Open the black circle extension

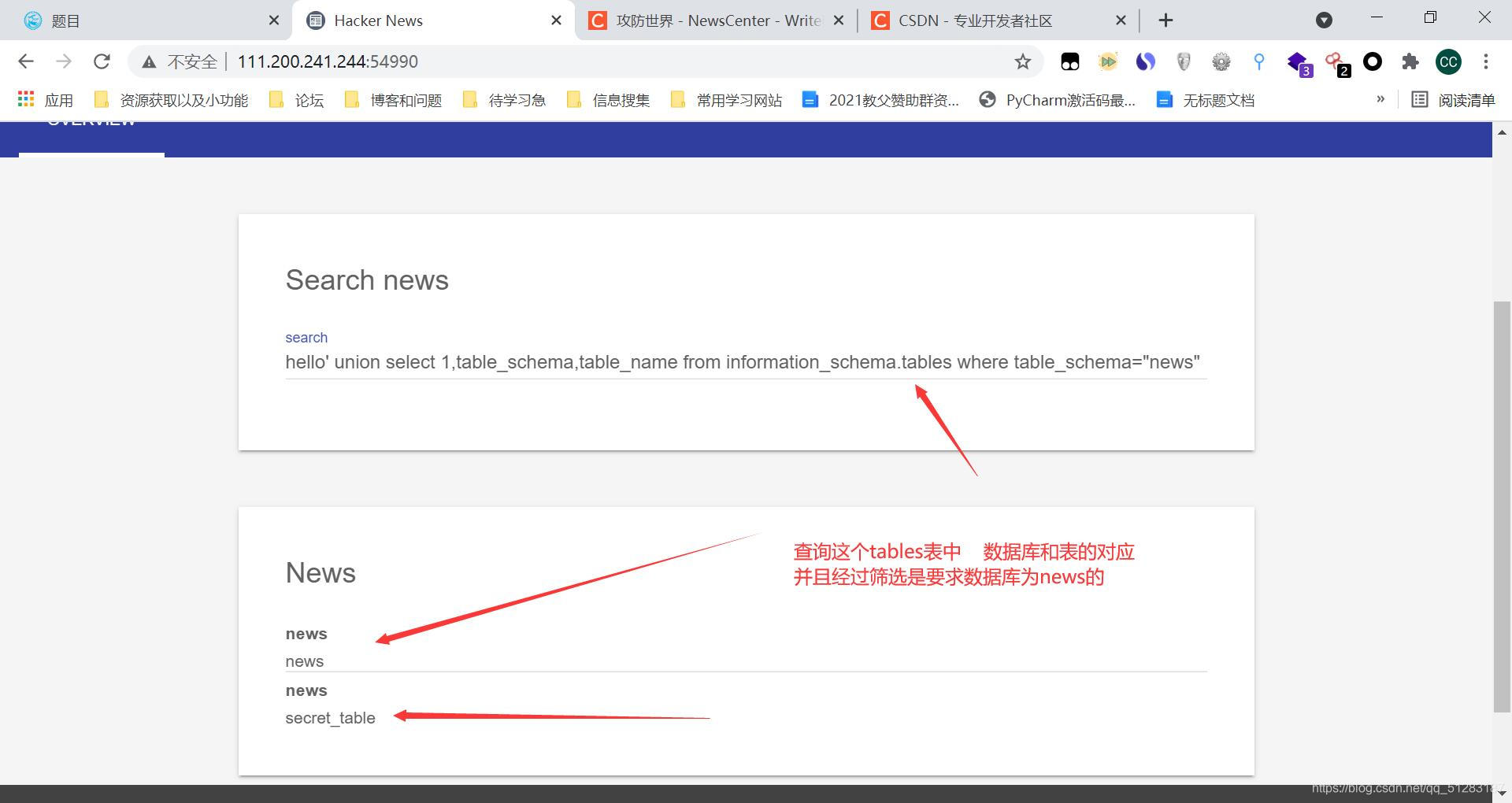click(x=1373, y=61)
